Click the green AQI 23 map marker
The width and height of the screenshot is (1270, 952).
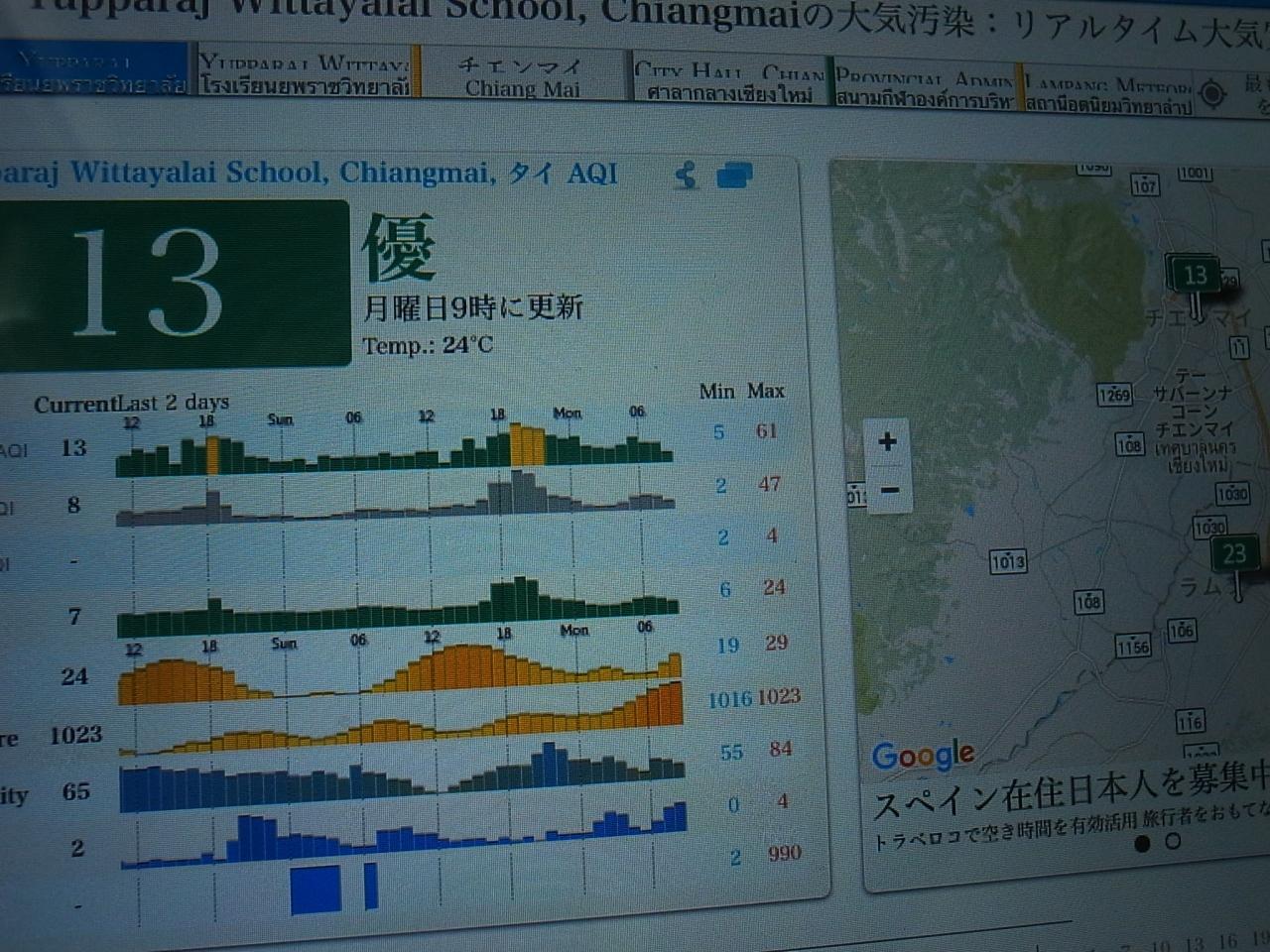coord(1233,554)
